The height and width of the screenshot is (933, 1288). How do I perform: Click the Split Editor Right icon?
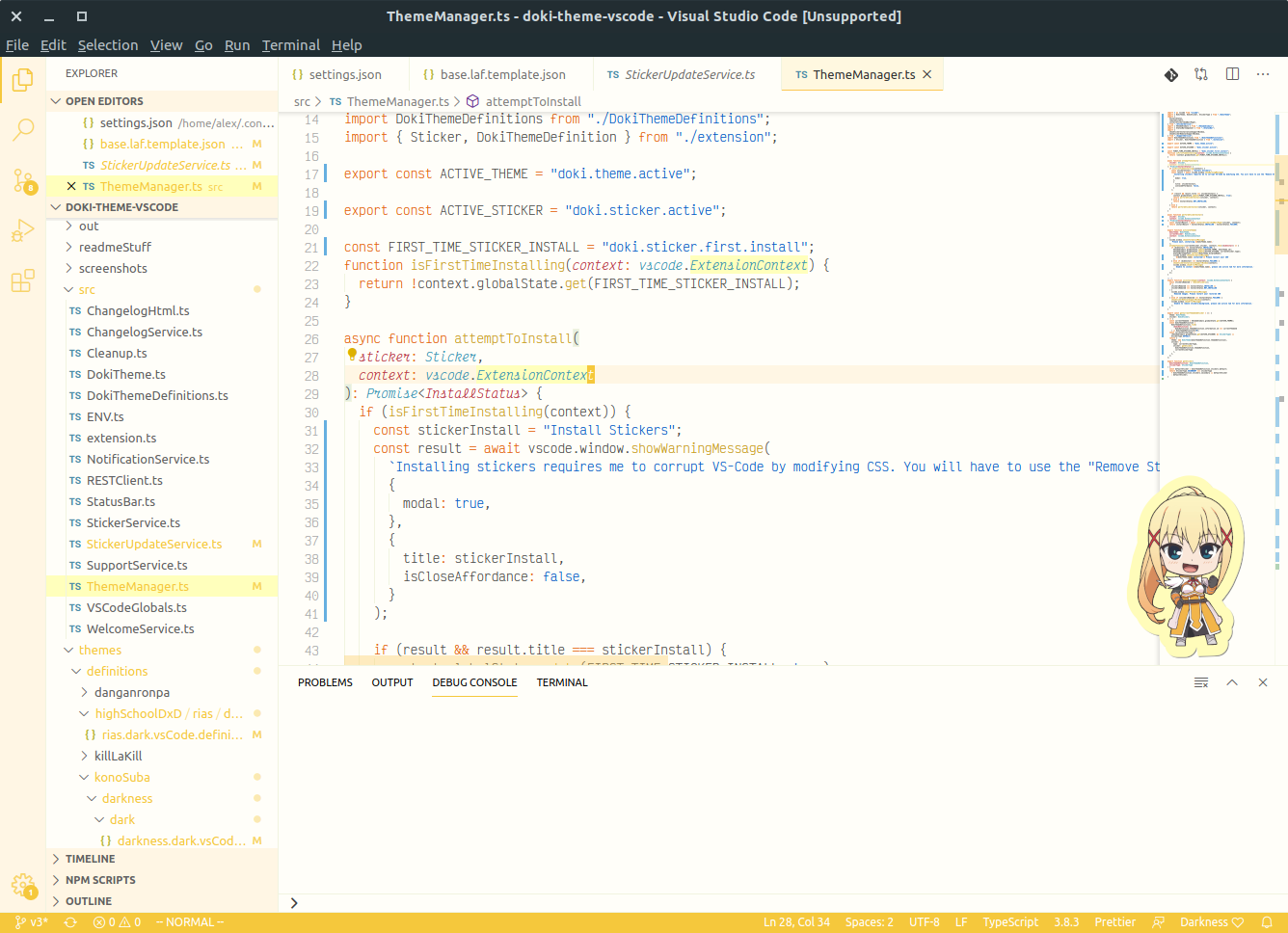[1232, 74]
